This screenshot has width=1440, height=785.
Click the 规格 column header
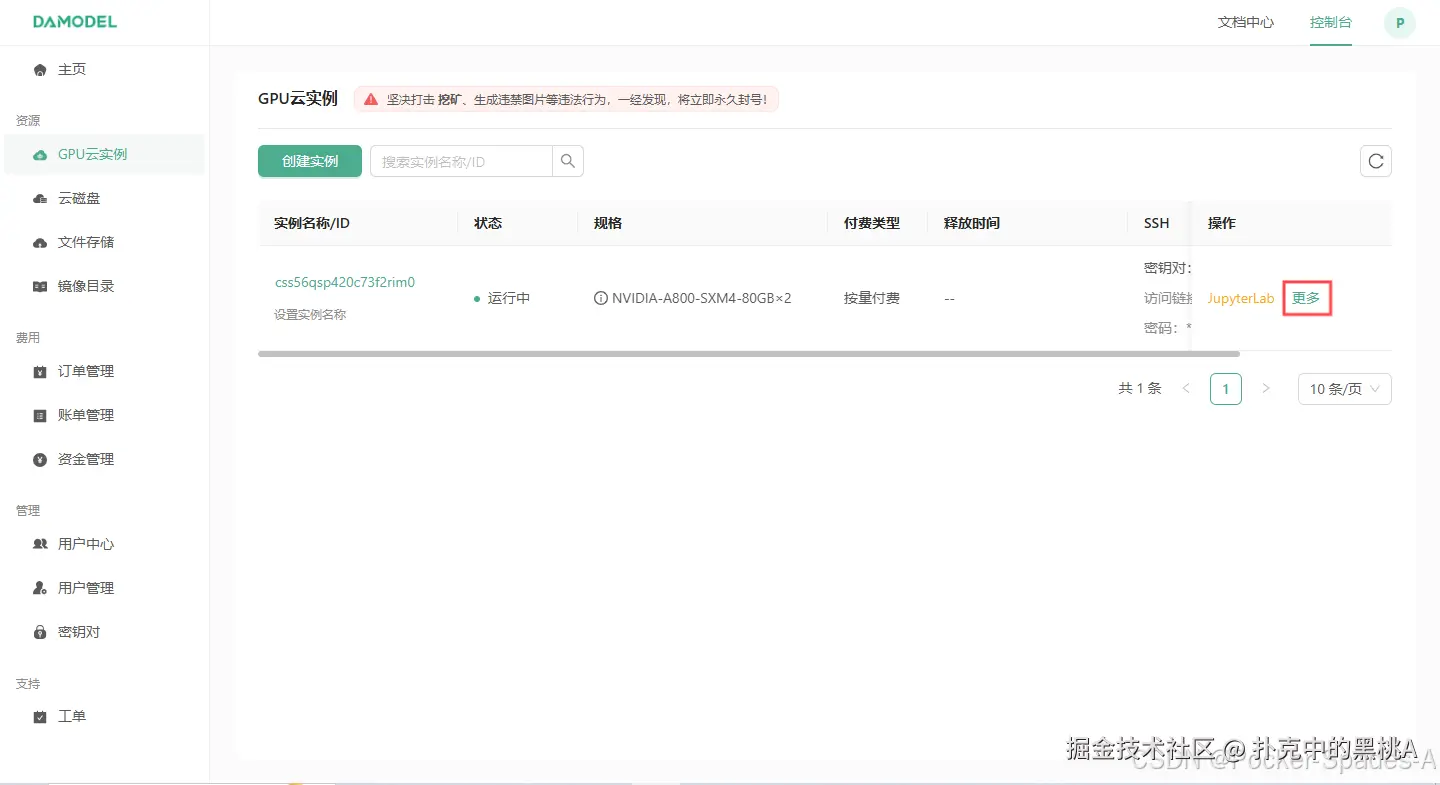(608, 223)
